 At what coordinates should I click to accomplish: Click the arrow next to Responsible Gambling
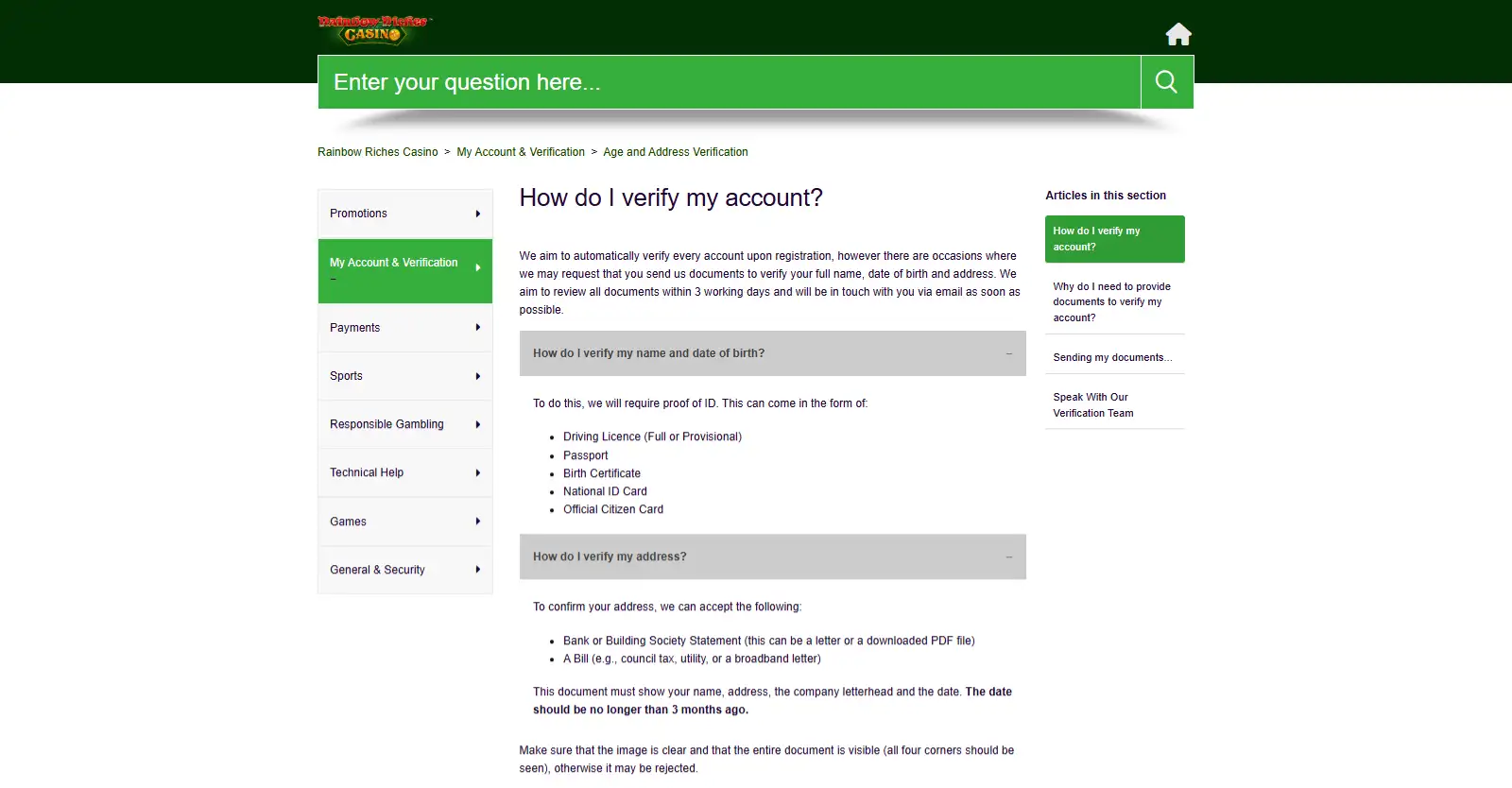click(x=478, y=424)
